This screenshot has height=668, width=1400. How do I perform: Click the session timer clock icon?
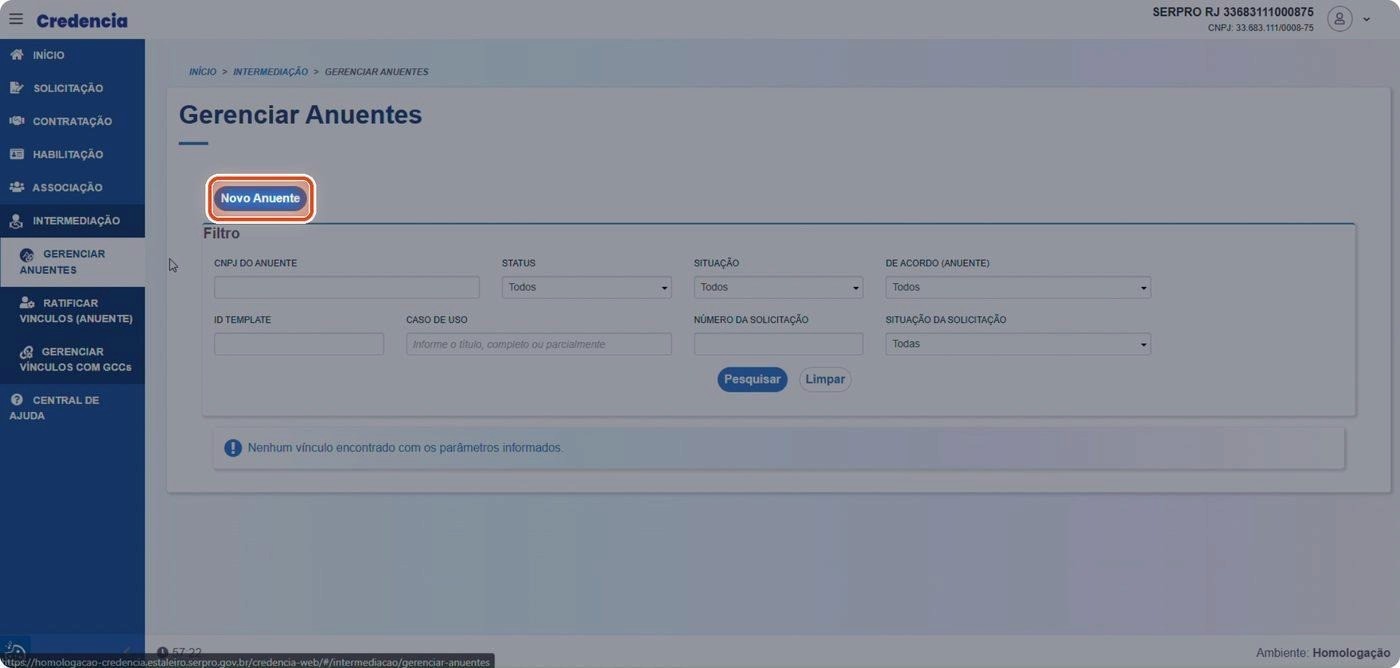[162, 652]
